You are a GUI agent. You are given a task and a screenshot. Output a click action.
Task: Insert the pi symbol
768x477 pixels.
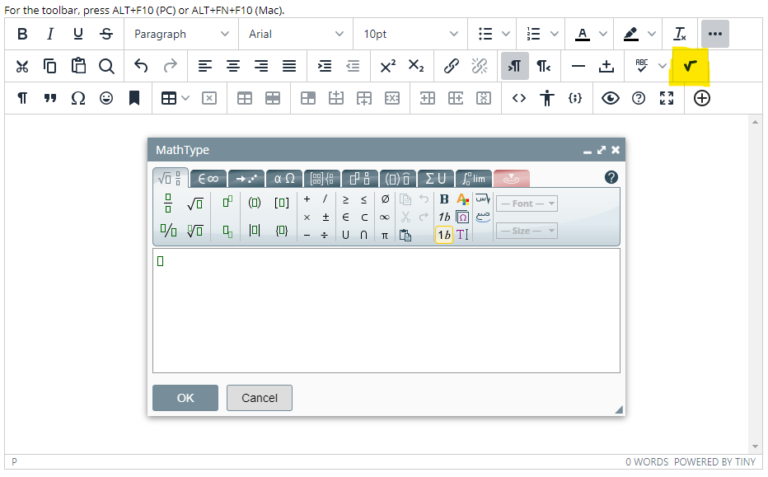384,235
